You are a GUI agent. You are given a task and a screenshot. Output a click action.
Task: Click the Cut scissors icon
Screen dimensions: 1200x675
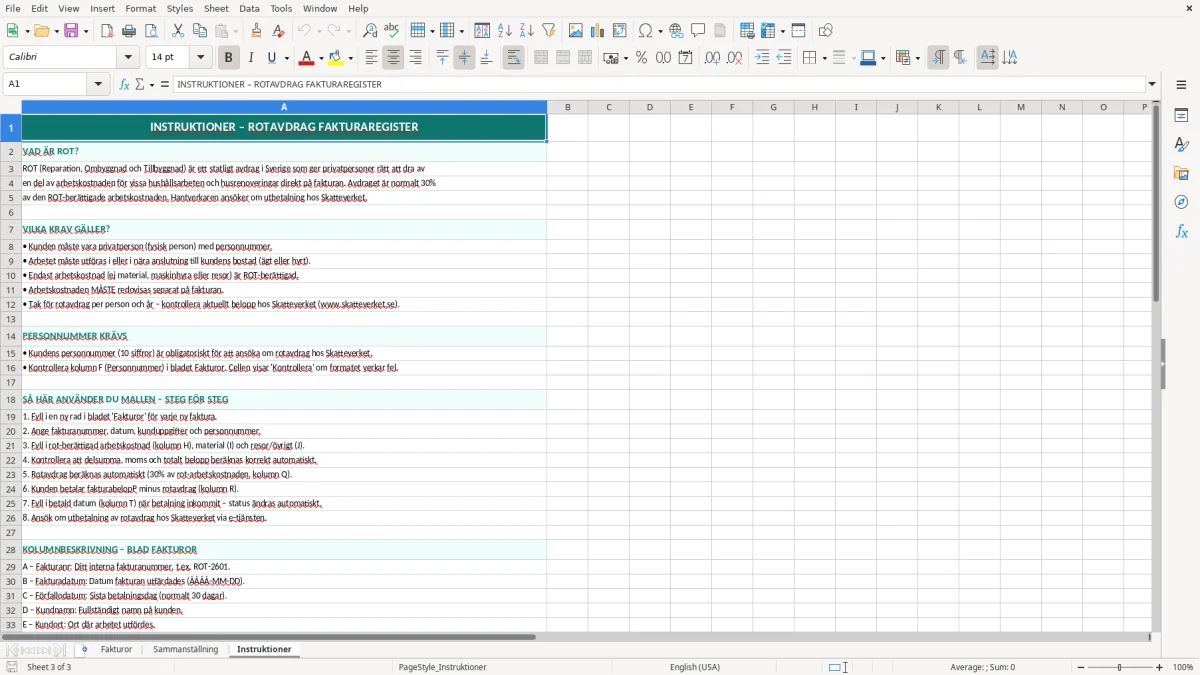(x=178, y=31)
